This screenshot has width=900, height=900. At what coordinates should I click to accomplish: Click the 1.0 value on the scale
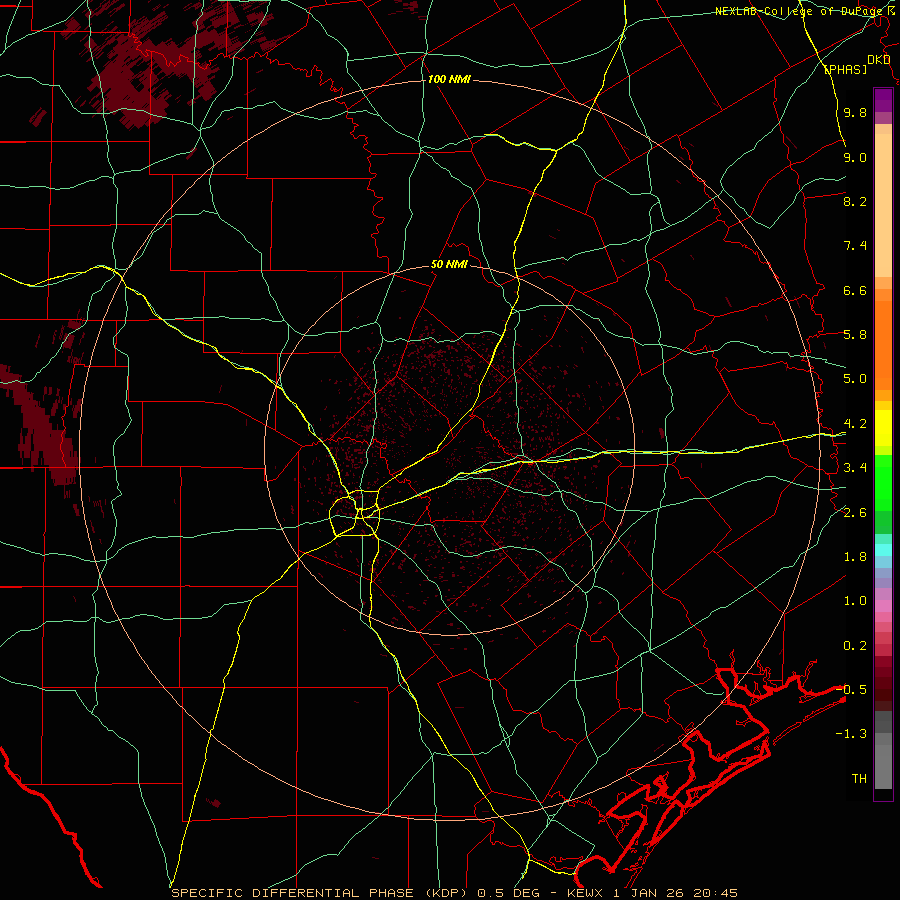pyautogui.click(x=855, y=602)
